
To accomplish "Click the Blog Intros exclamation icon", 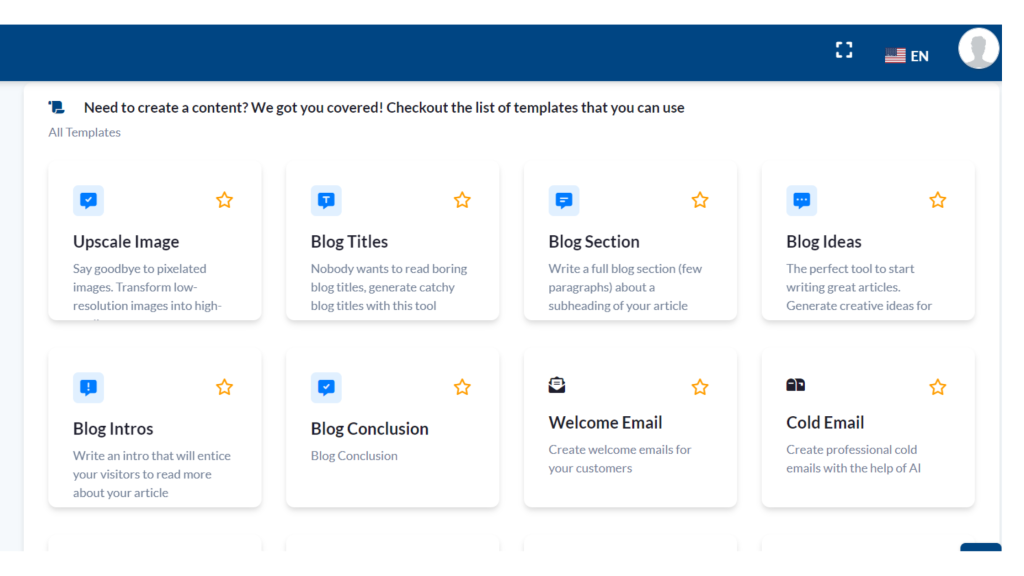I will (88, 387).
